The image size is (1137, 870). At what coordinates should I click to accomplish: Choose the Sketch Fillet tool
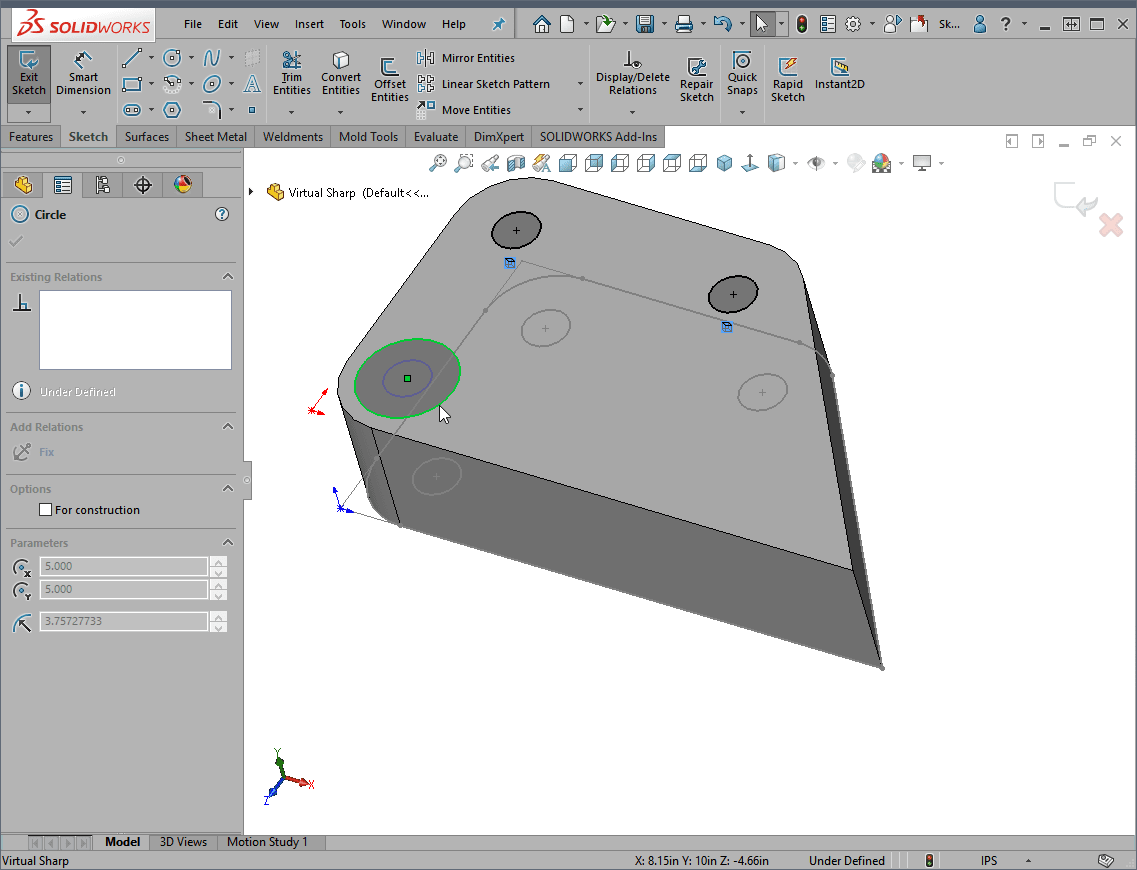pos(212,110)
